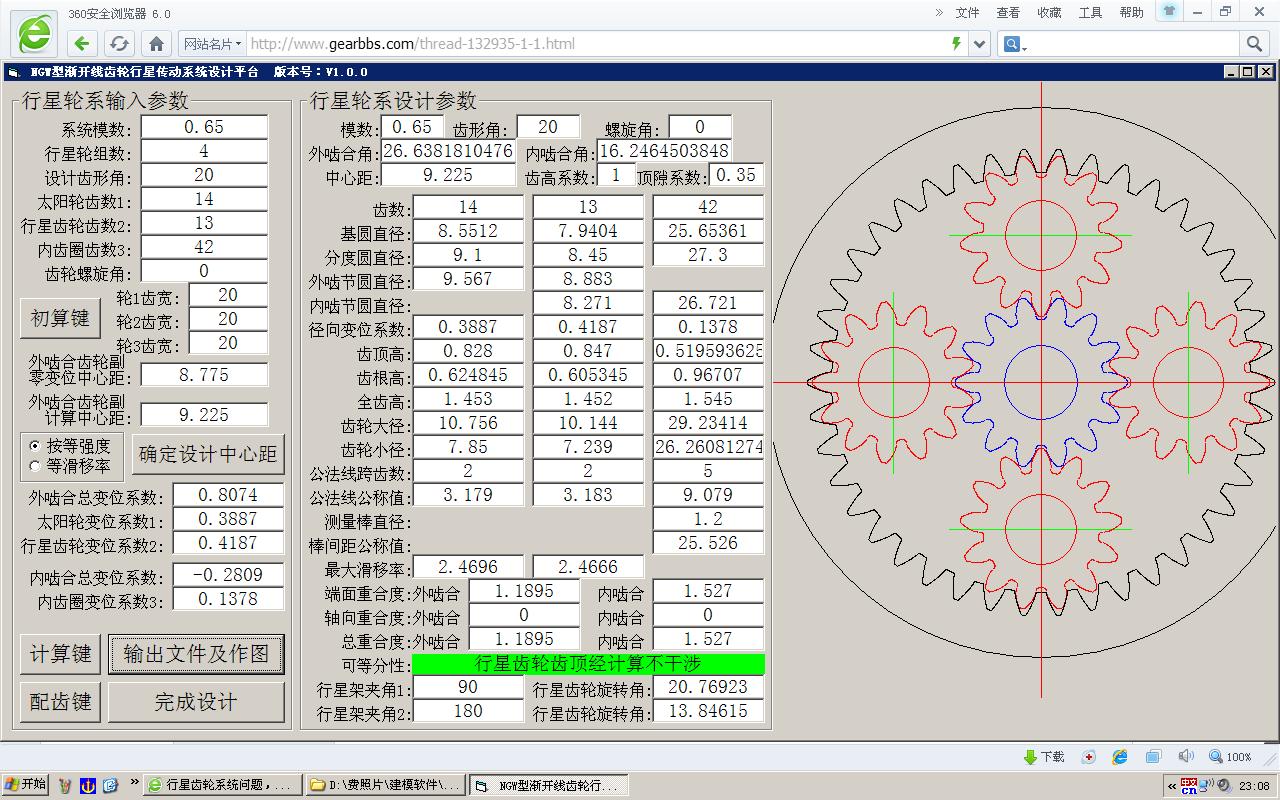Open the address bar history dropdown

(980, 44)
